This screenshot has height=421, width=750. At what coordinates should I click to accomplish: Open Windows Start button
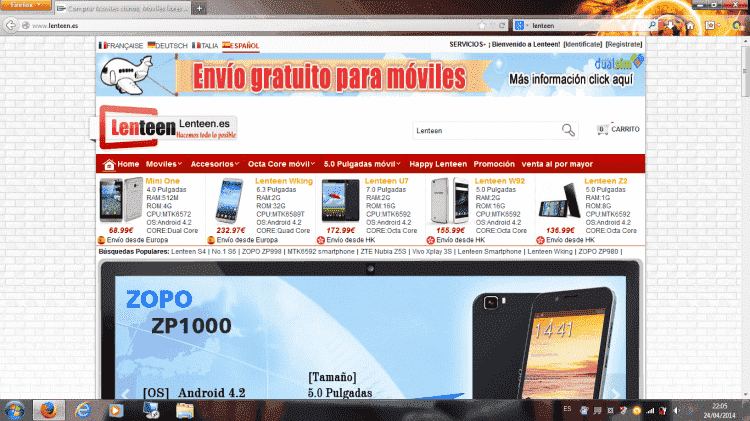click(14, 410)
